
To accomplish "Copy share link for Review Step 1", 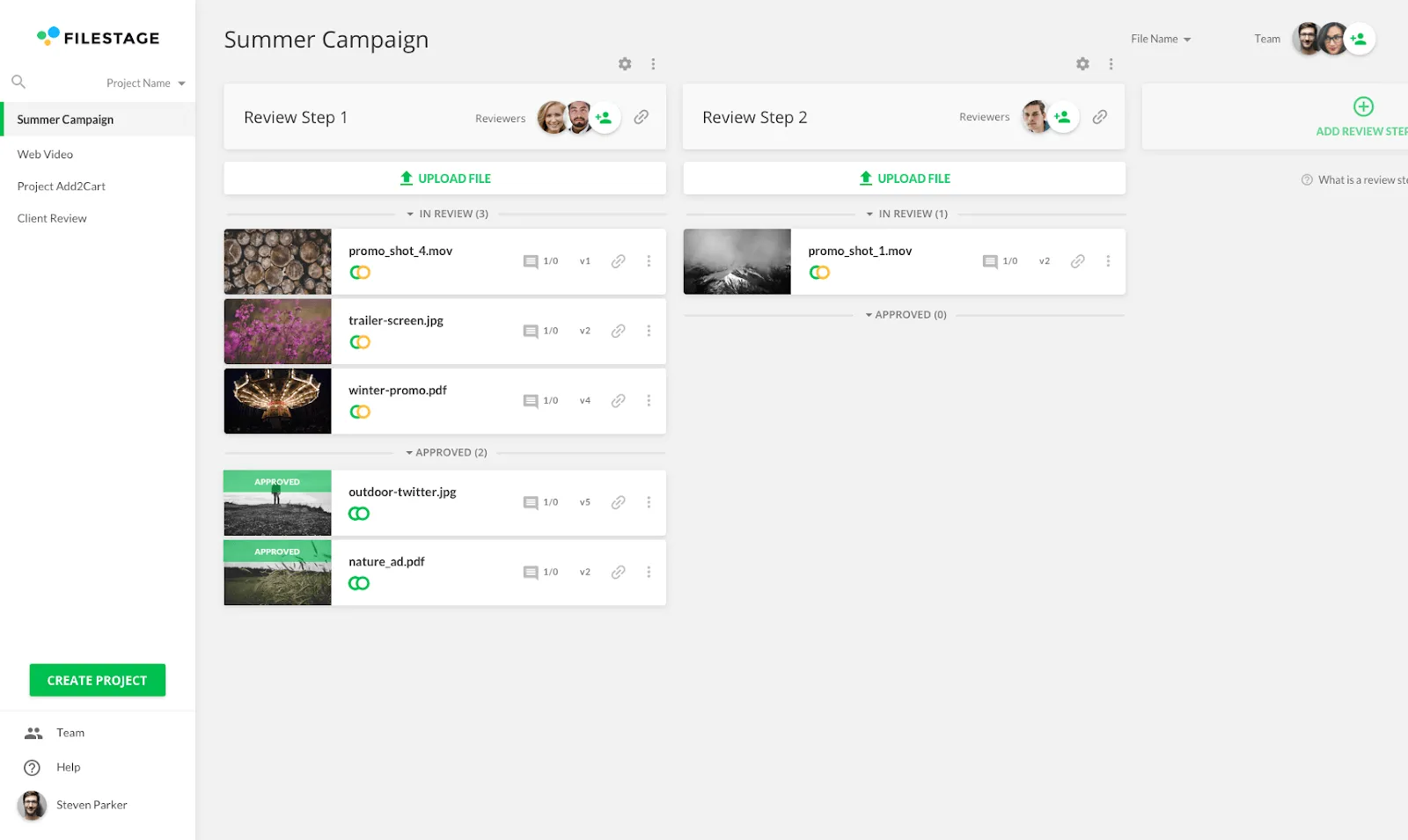I will [642, 117].
